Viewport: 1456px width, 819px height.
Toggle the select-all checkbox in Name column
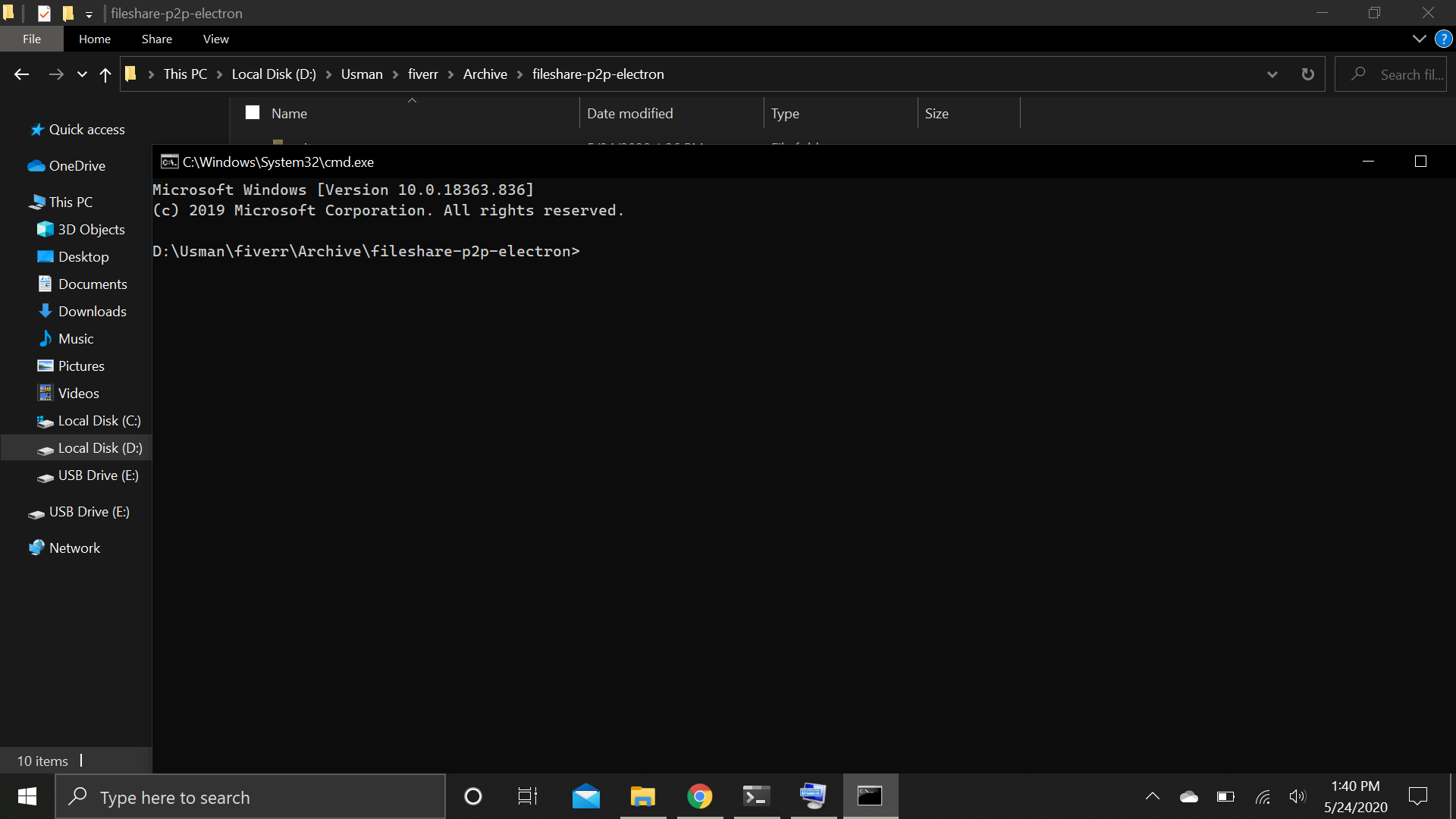252,111
